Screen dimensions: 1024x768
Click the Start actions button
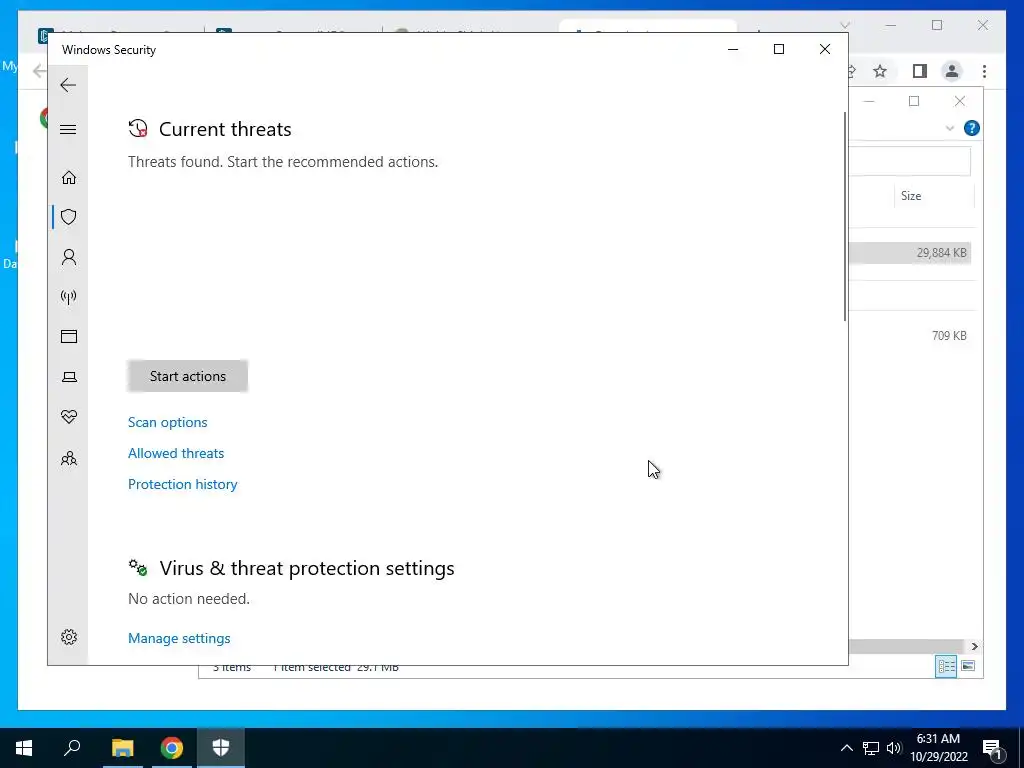click(x=187, y=376)
